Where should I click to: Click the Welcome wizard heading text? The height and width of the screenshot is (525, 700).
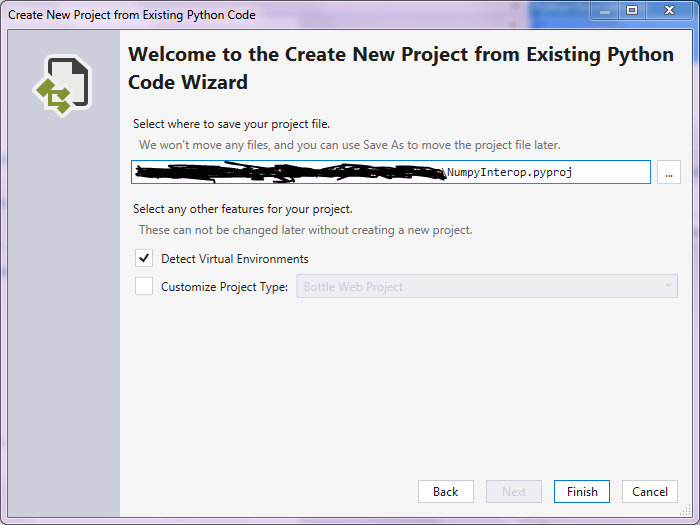click(400, 67)
